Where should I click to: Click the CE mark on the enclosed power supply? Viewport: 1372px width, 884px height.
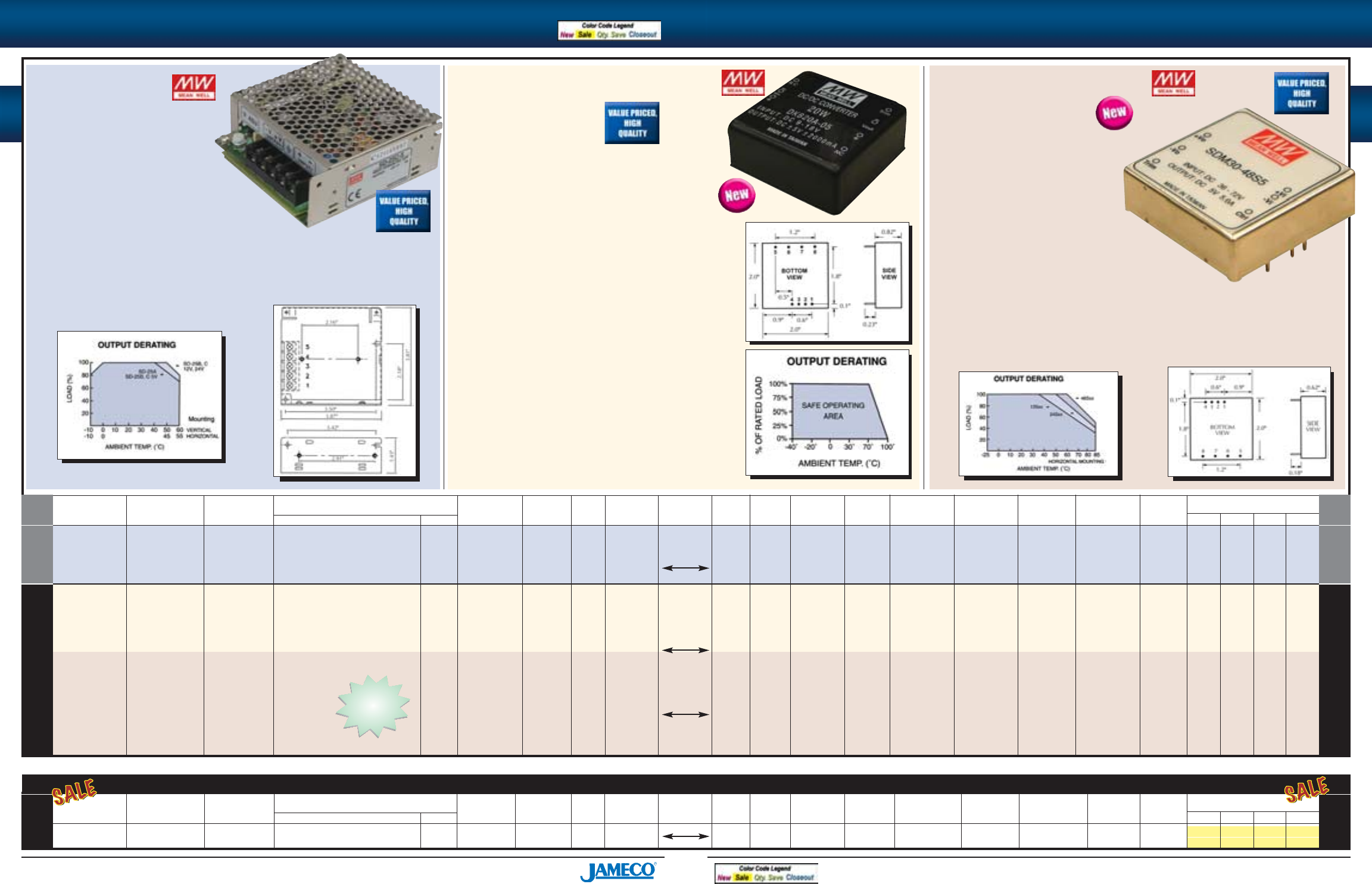click(x=356, y=195)
